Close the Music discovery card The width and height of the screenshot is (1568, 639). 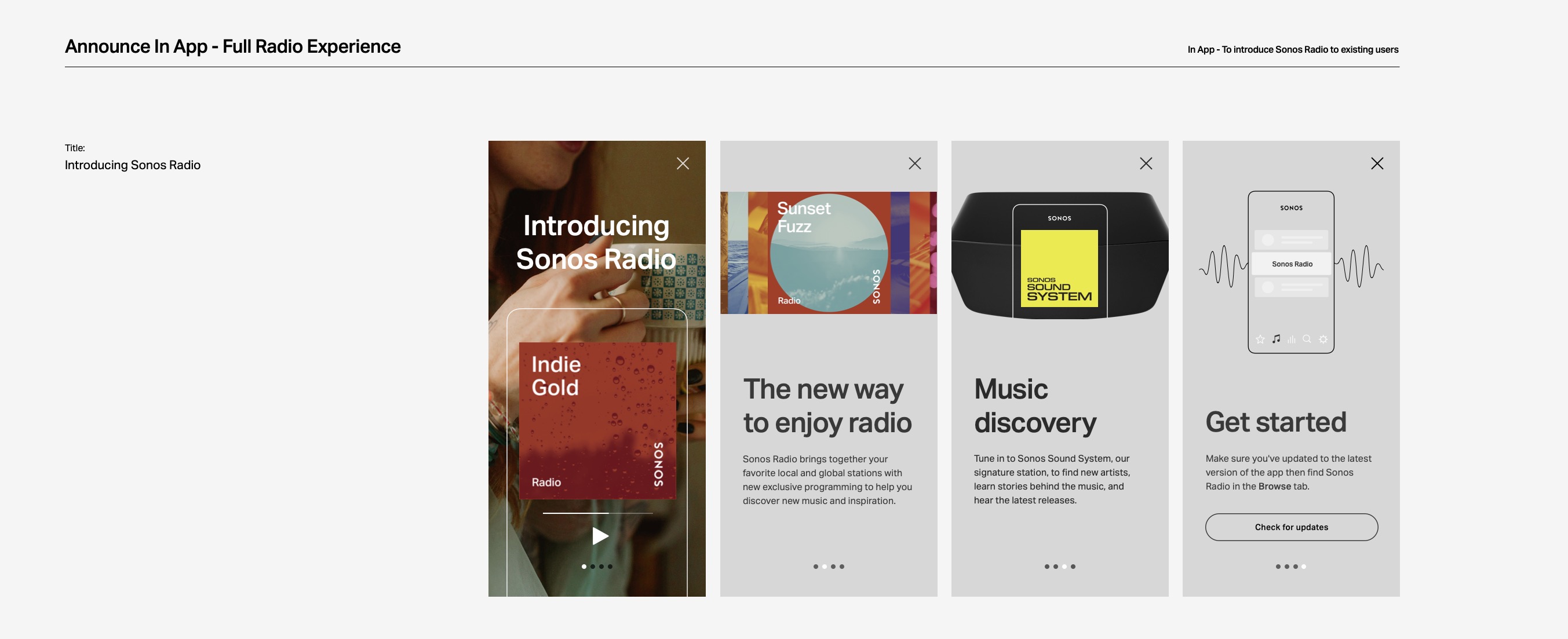tap(1146, 163)
